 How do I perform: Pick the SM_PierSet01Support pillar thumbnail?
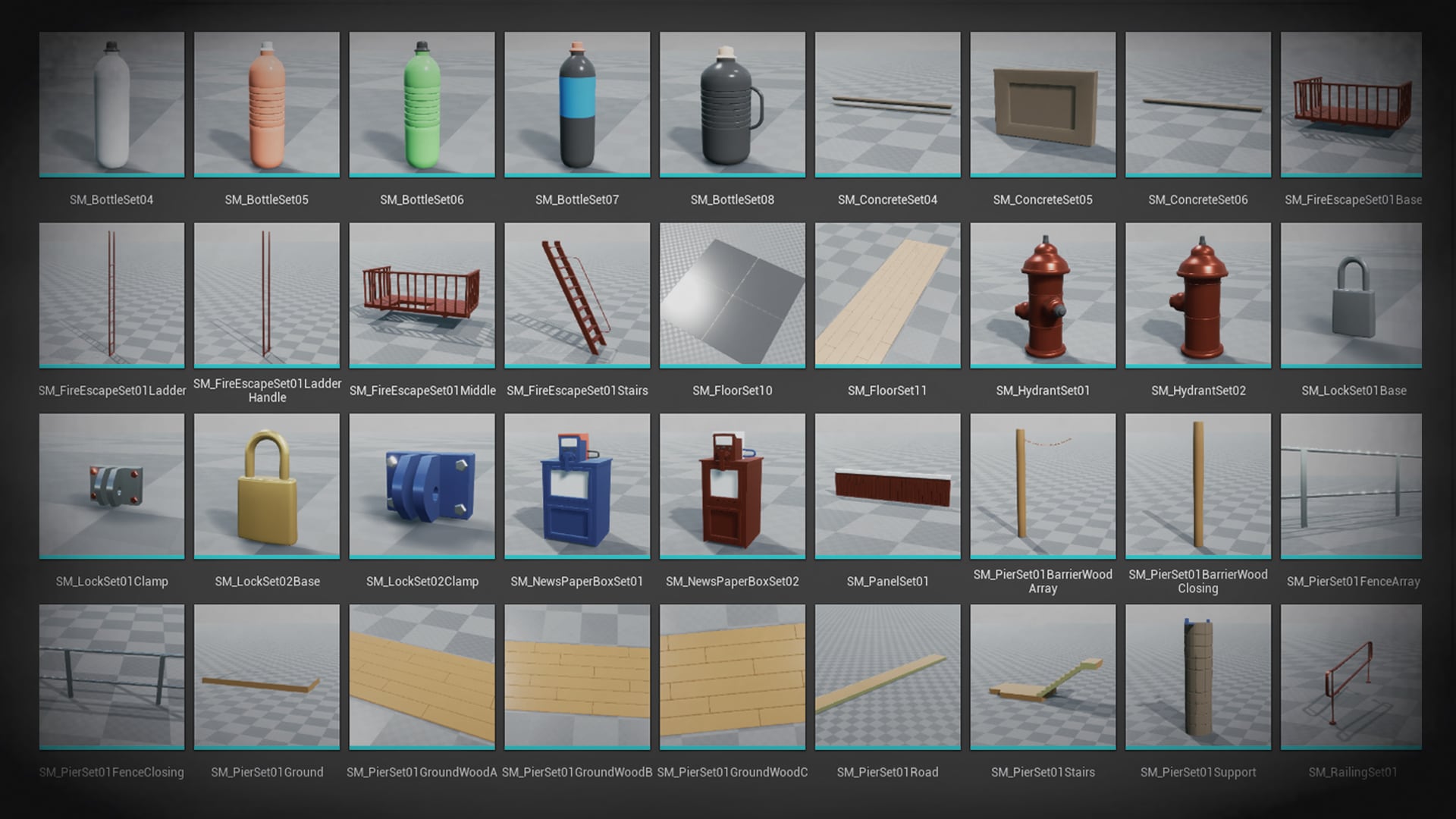click(x=1198, y=677)
